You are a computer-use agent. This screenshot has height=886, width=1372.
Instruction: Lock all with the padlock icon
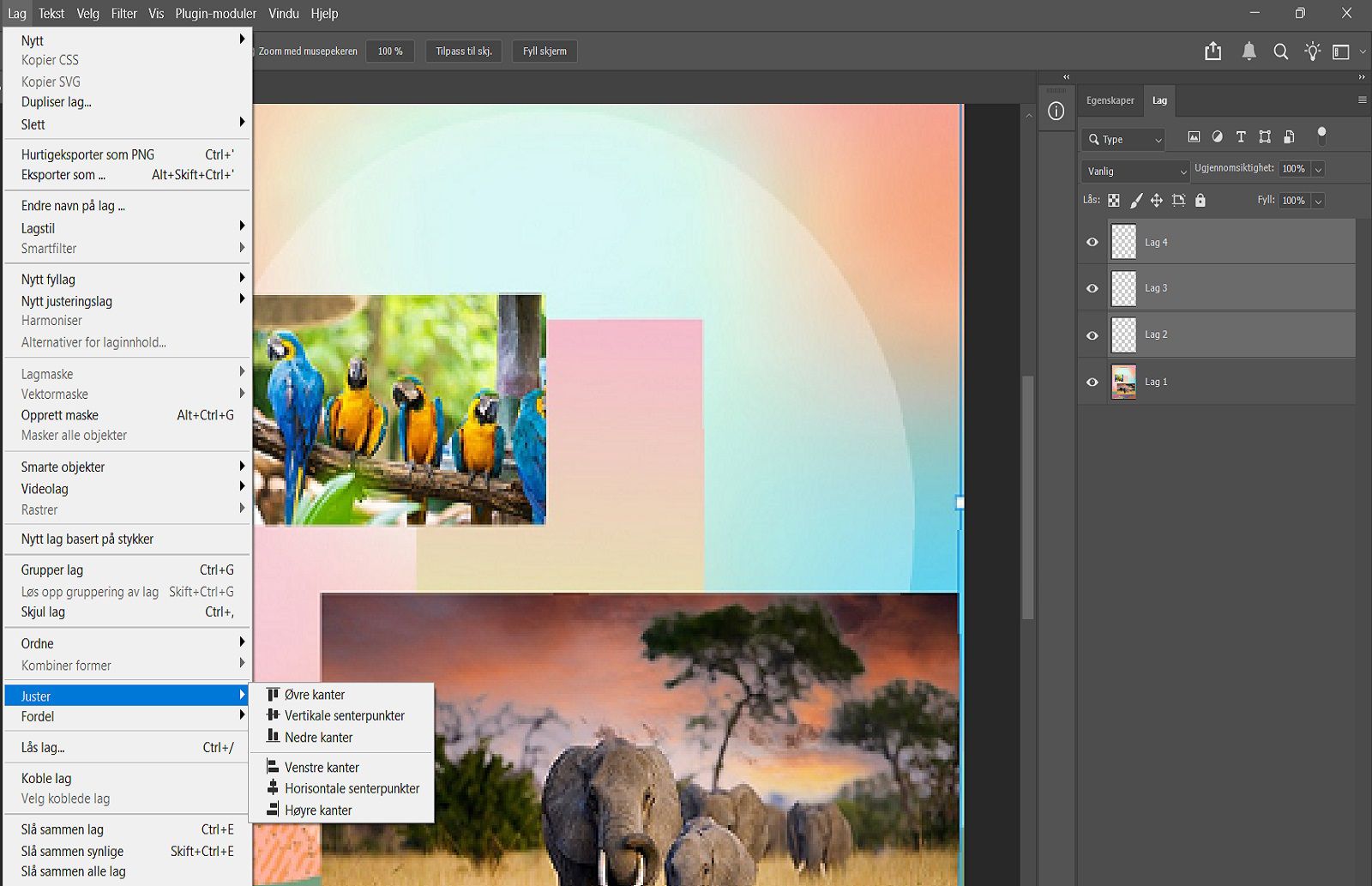(1200, 201)
